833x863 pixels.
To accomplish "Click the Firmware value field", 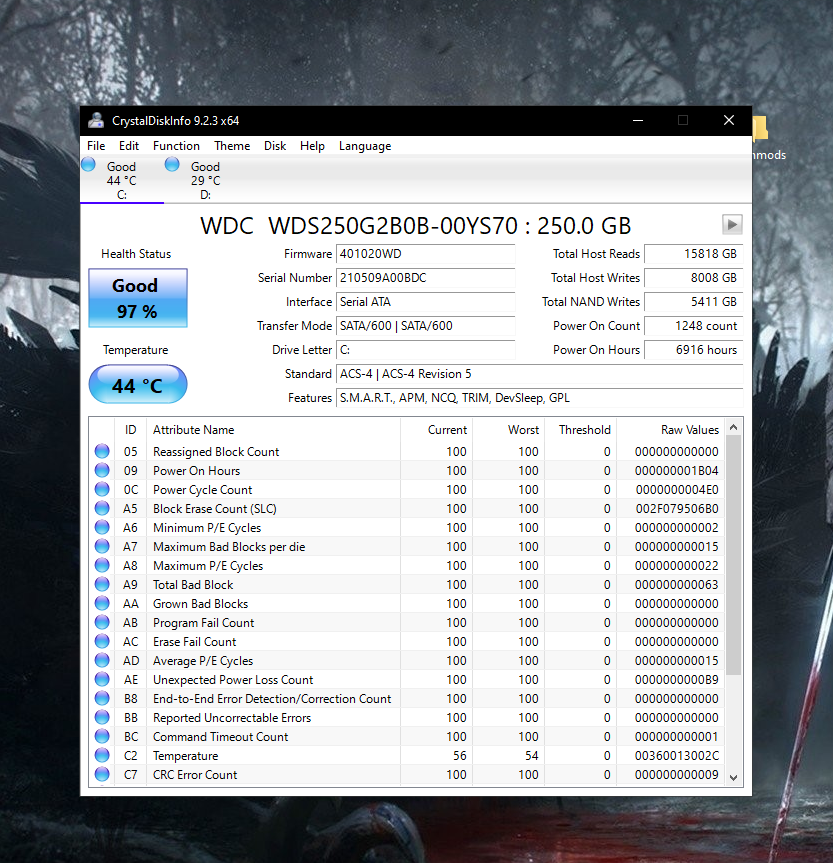I will click(425, 254).
